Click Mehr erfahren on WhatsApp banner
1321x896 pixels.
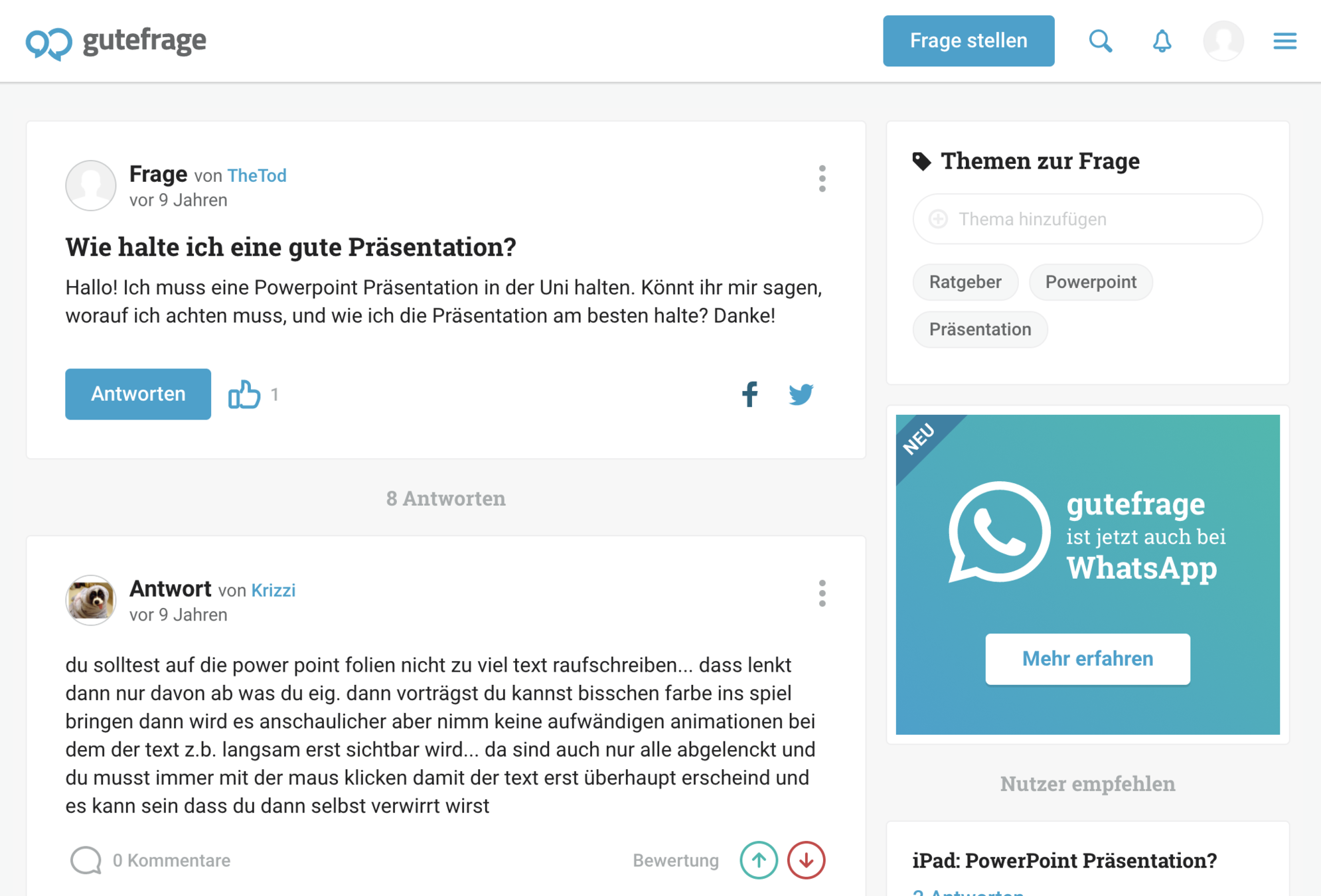pyautogui.click(x=1087, y=658)
